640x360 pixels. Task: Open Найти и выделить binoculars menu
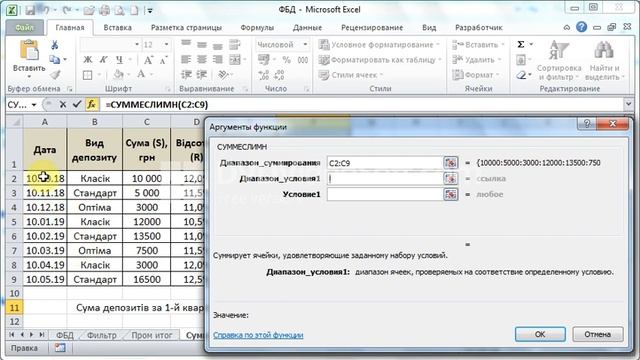[x=604, y=60]
